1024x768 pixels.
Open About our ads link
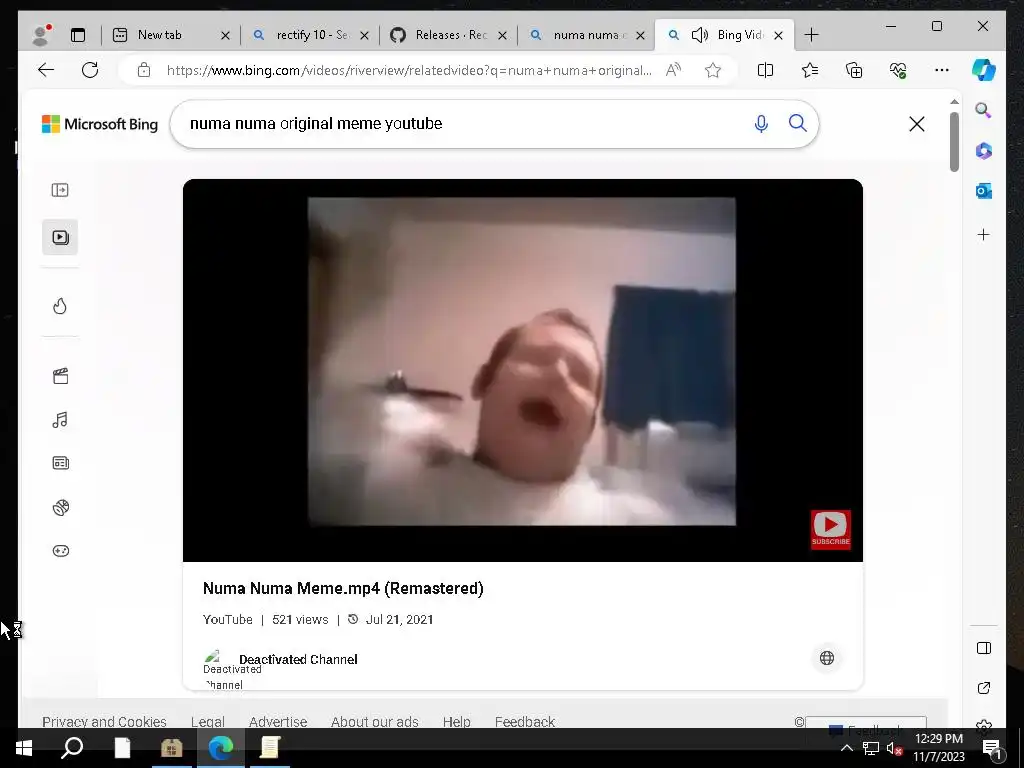[374, 722]
